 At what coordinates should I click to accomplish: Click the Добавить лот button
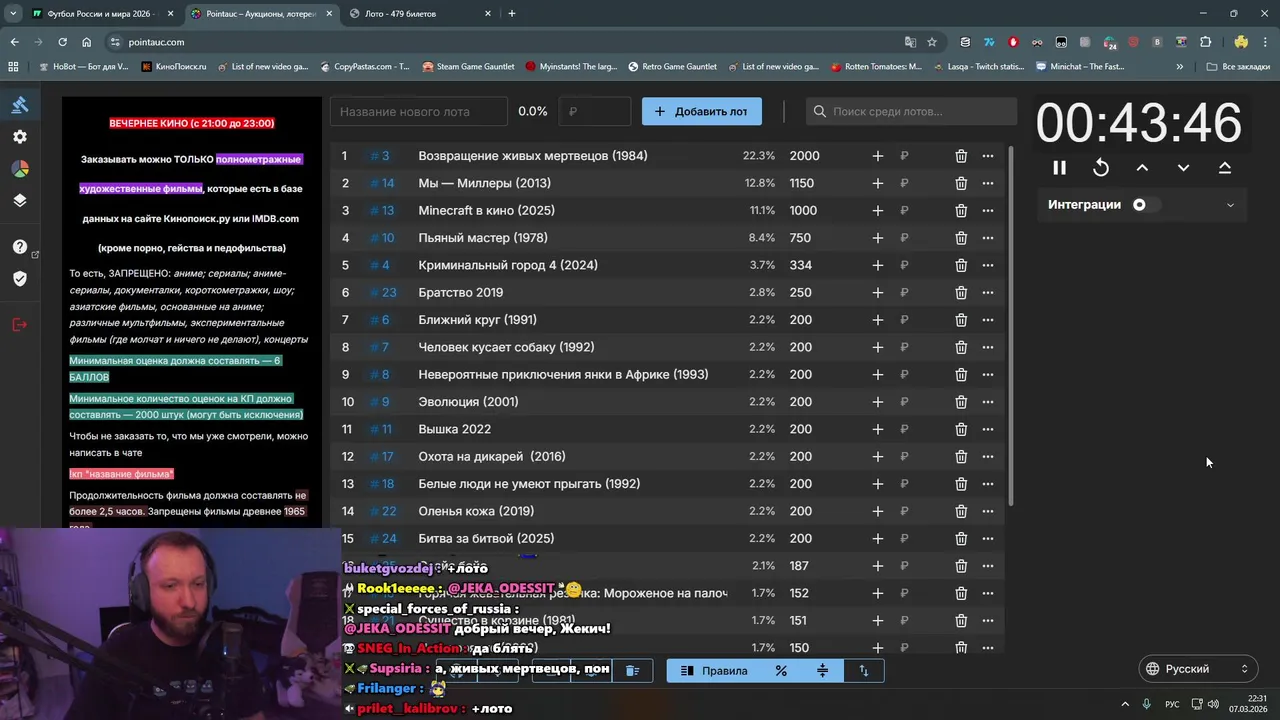(702, 111)
